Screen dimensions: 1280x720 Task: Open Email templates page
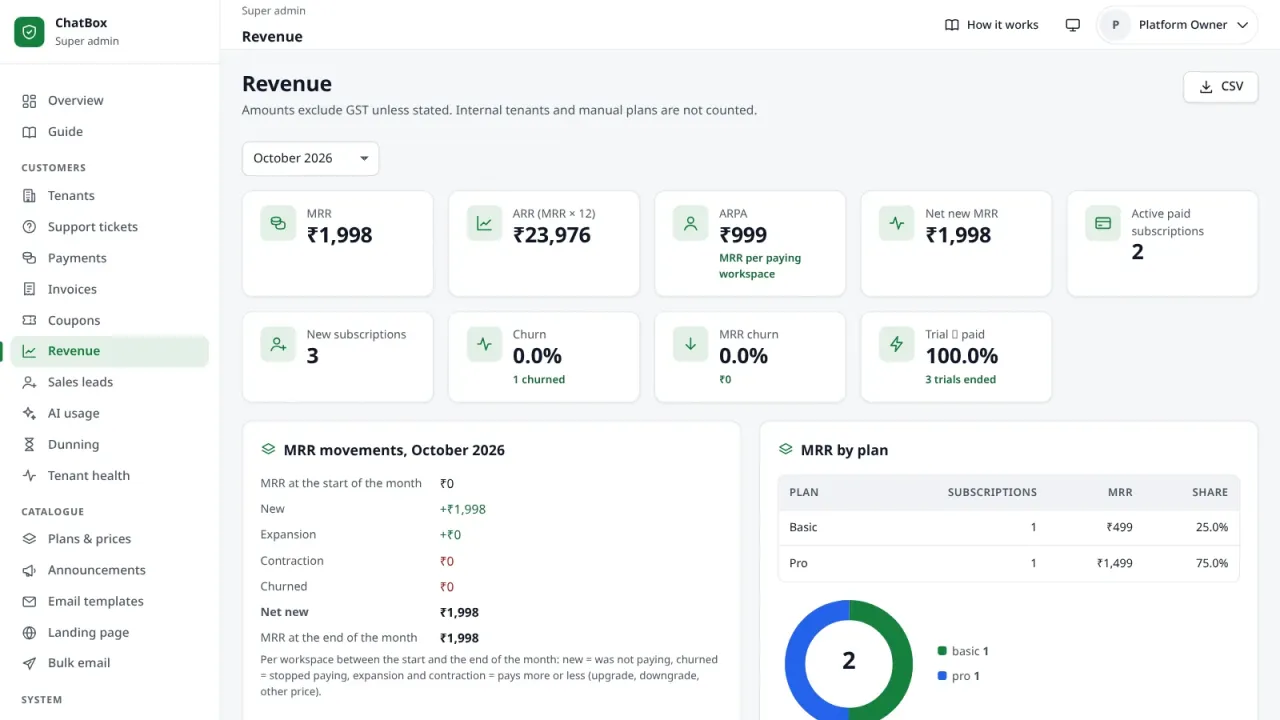click(x=109, y=601)
